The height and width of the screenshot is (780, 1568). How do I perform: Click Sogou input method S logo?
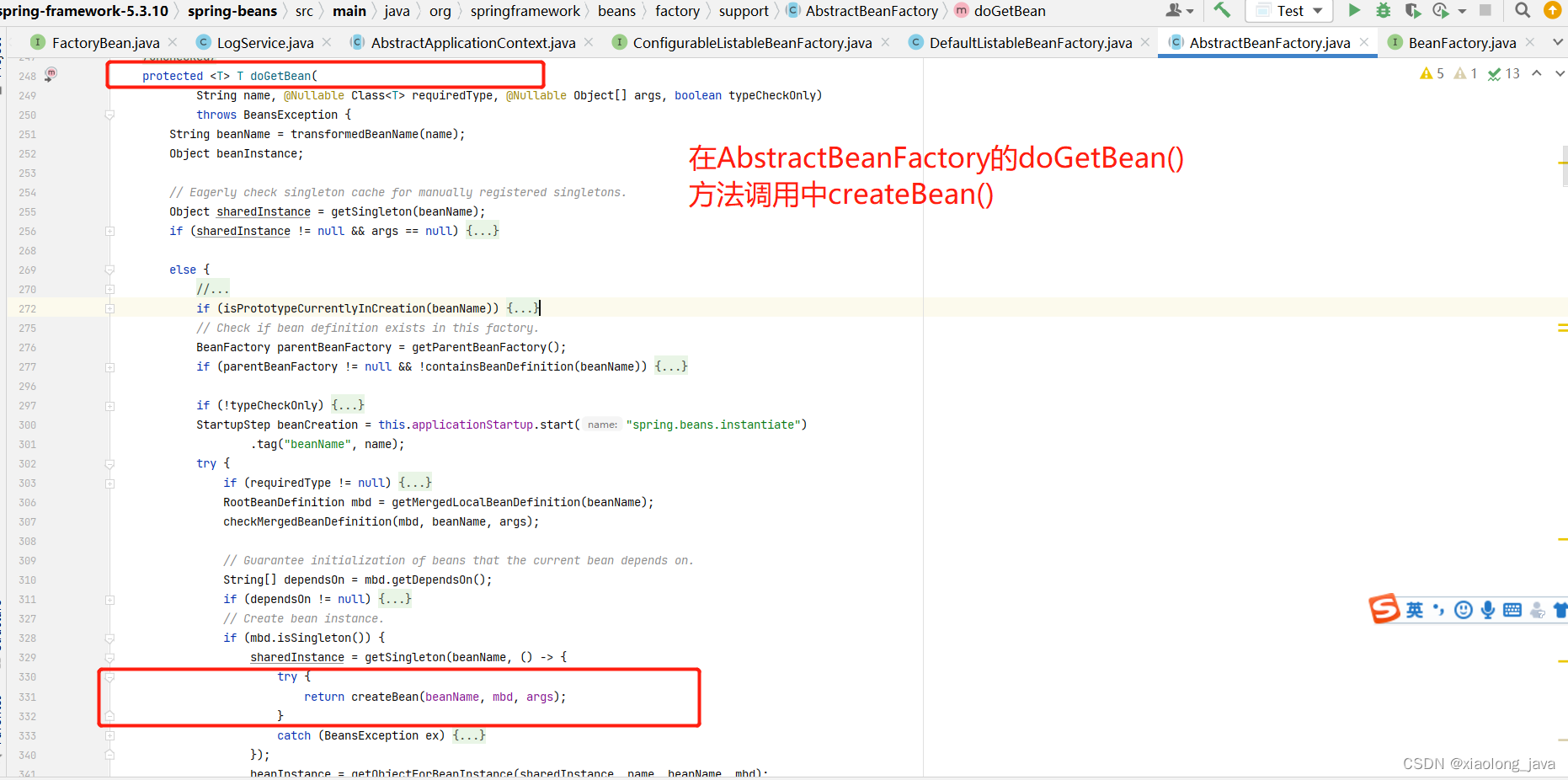pyautogui.click(x=1384, y=608)
